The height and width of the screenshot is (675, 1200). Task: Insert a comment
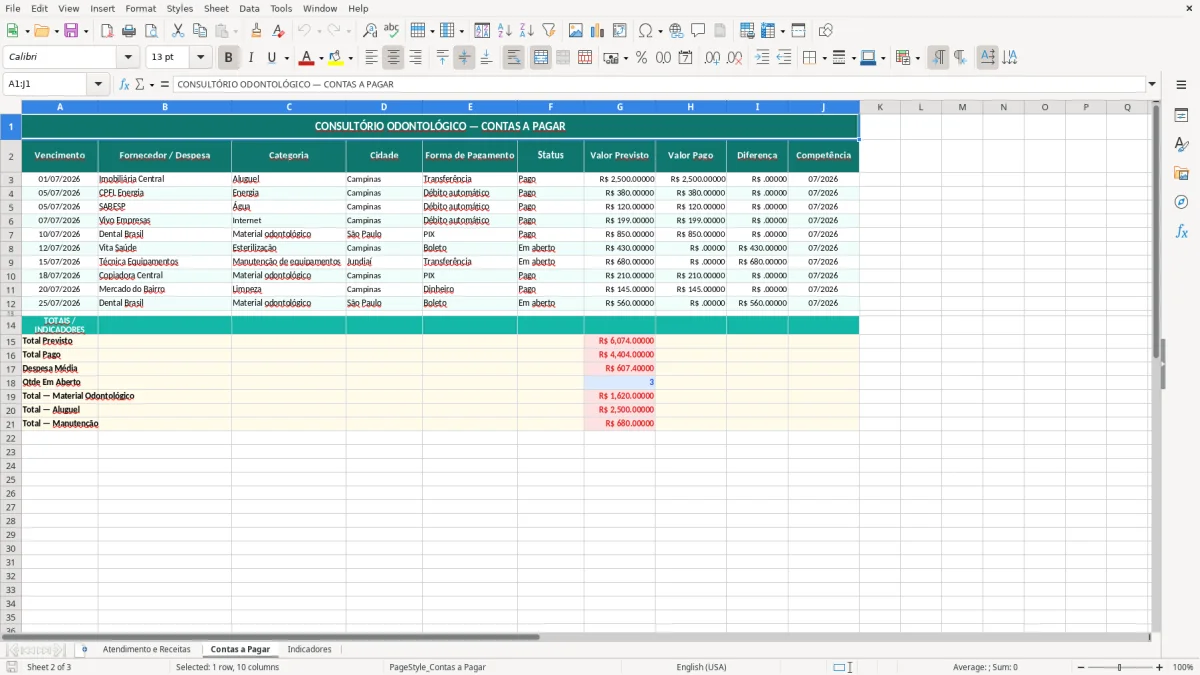697,31
